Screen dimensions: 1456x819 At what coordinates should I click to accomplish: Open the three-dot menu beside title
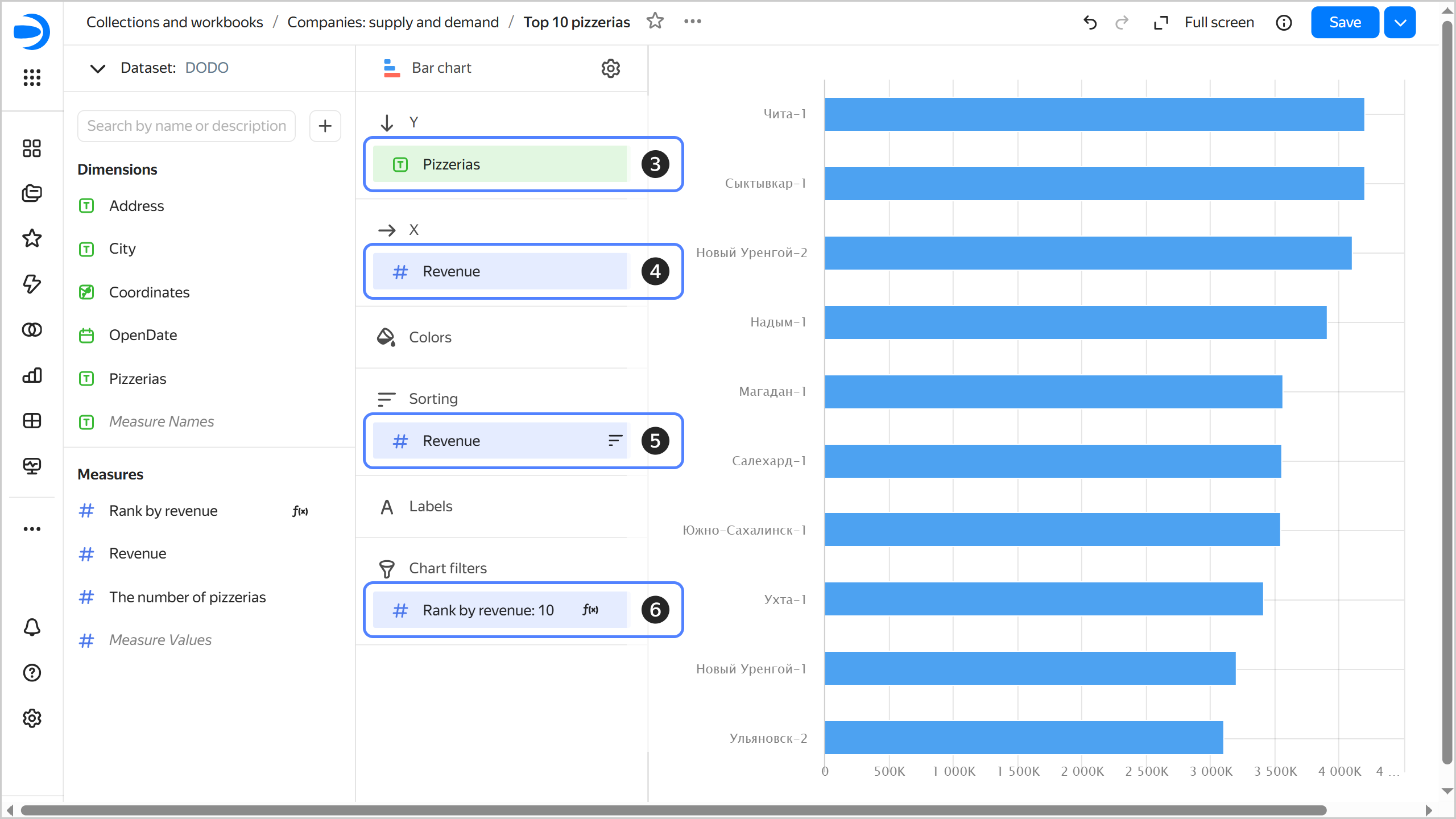(x=692, y=22)
